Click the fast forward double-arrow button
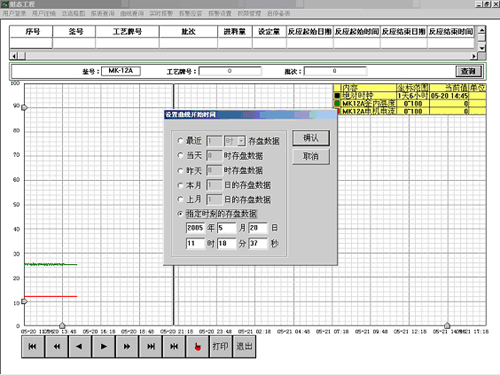 pyautogui.click(x=127, y=347)
